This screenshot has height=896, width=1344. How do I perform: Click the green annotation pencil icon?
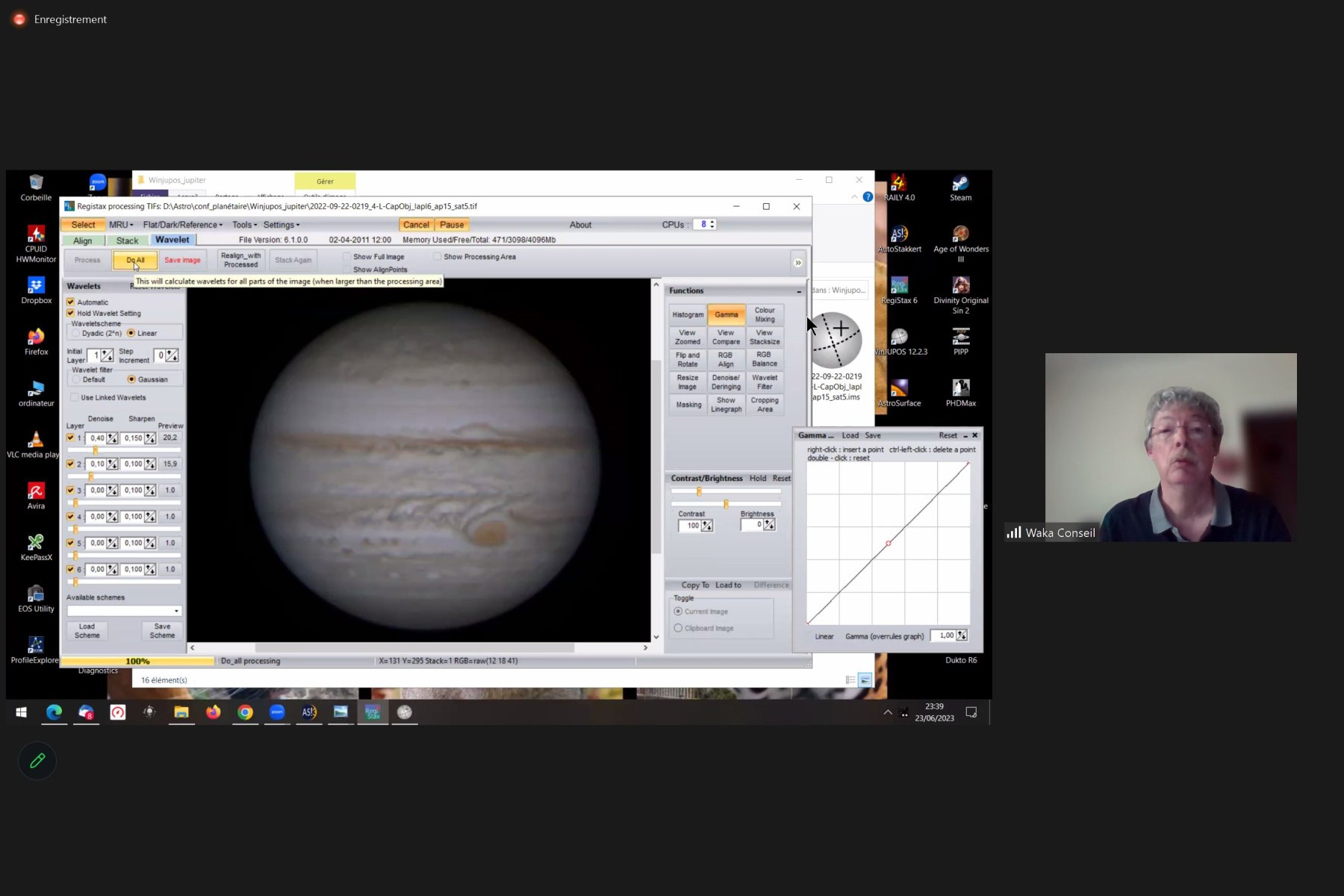point(37,760)
